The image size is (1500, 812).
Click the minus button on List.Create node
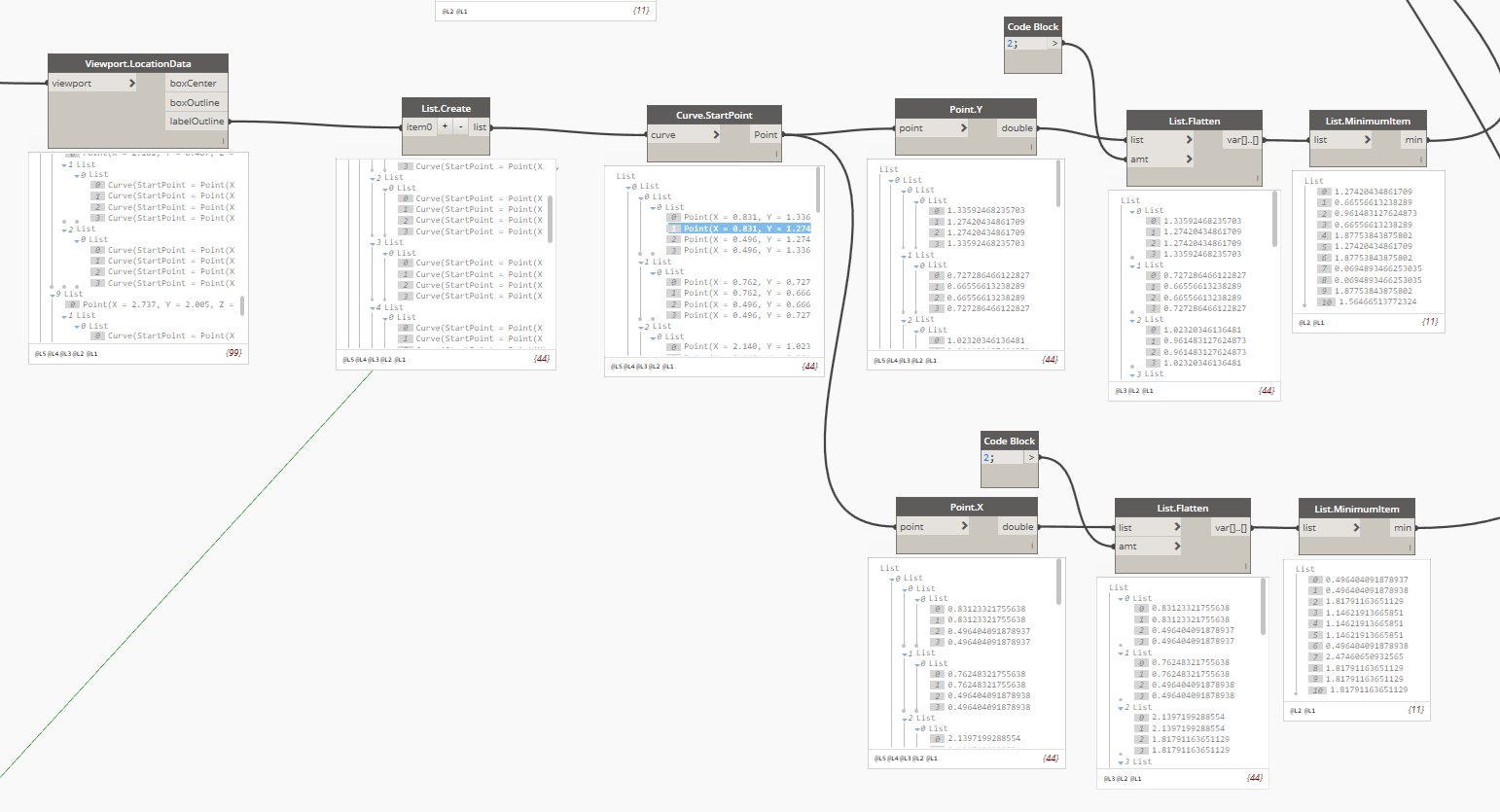coord(461,126)
